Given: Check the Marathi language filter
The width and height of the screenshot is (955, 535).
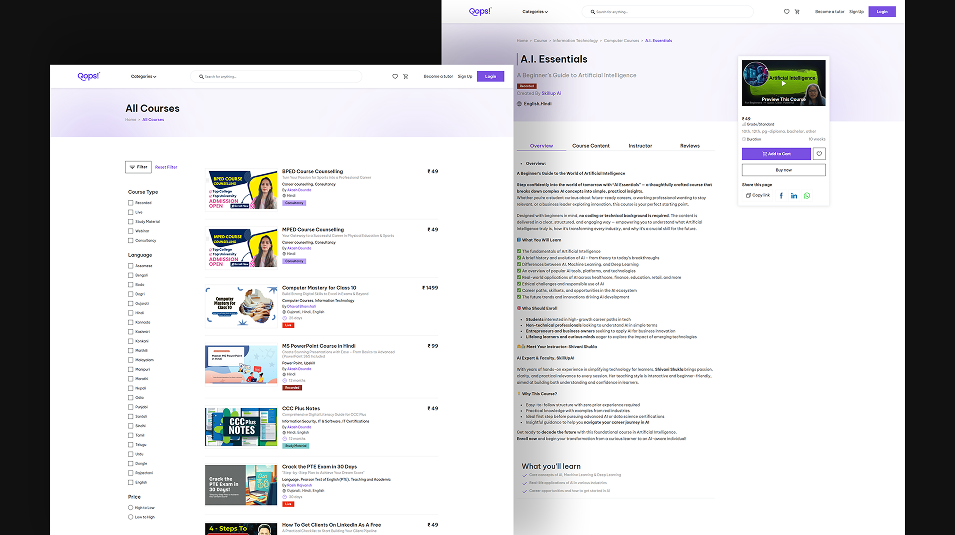Looking at the screenshot, I should tap(130, 350).
